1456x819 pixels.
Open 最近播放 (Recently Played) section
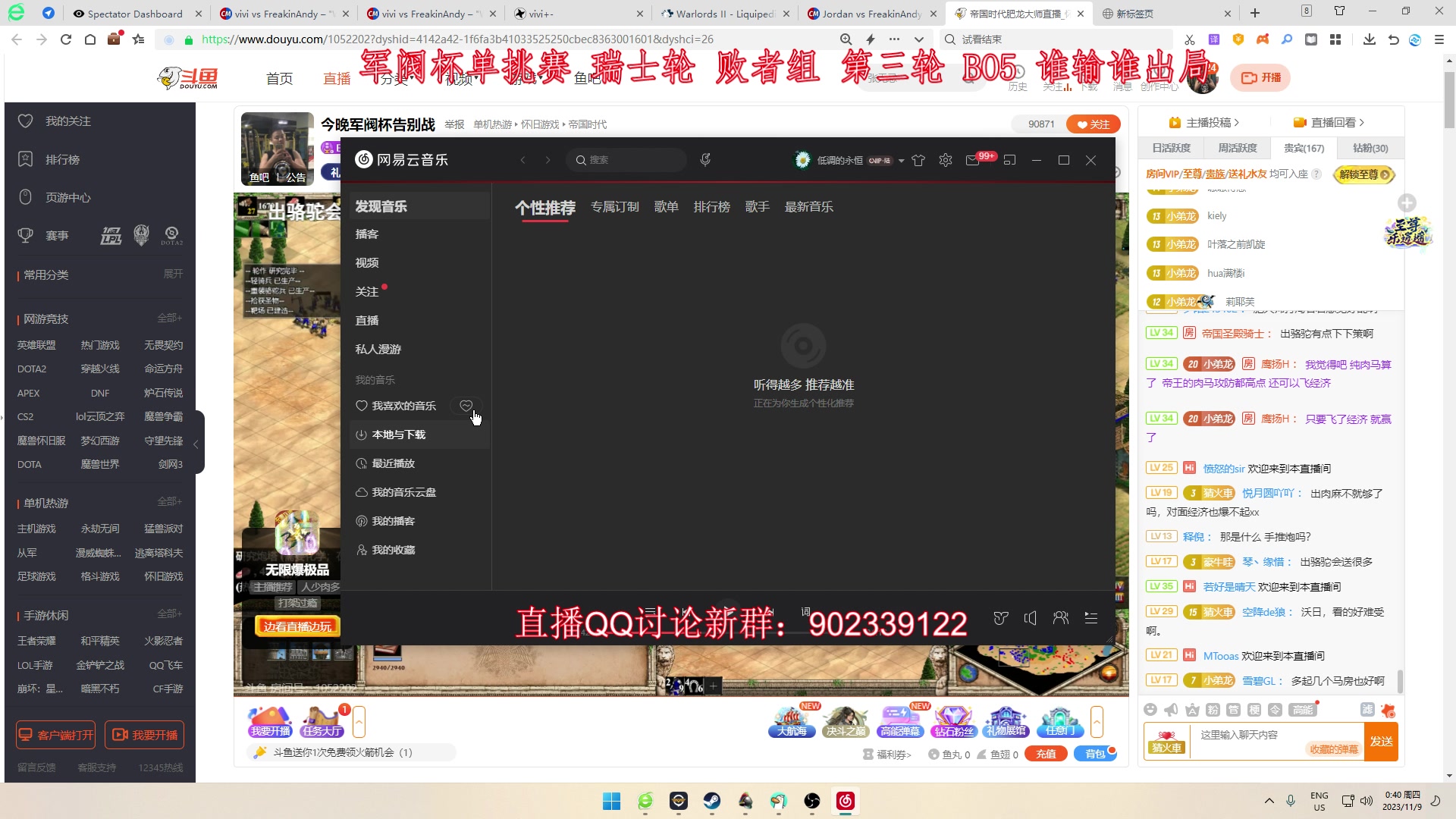pyautogui.click(x=394, y=463)
